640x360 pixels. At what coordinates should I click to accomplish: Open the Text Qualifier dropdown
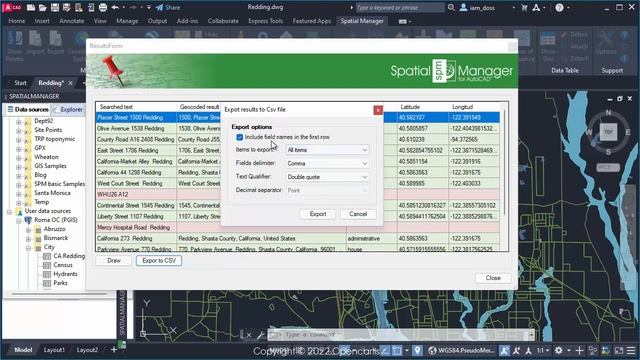[x=327, y=177]
